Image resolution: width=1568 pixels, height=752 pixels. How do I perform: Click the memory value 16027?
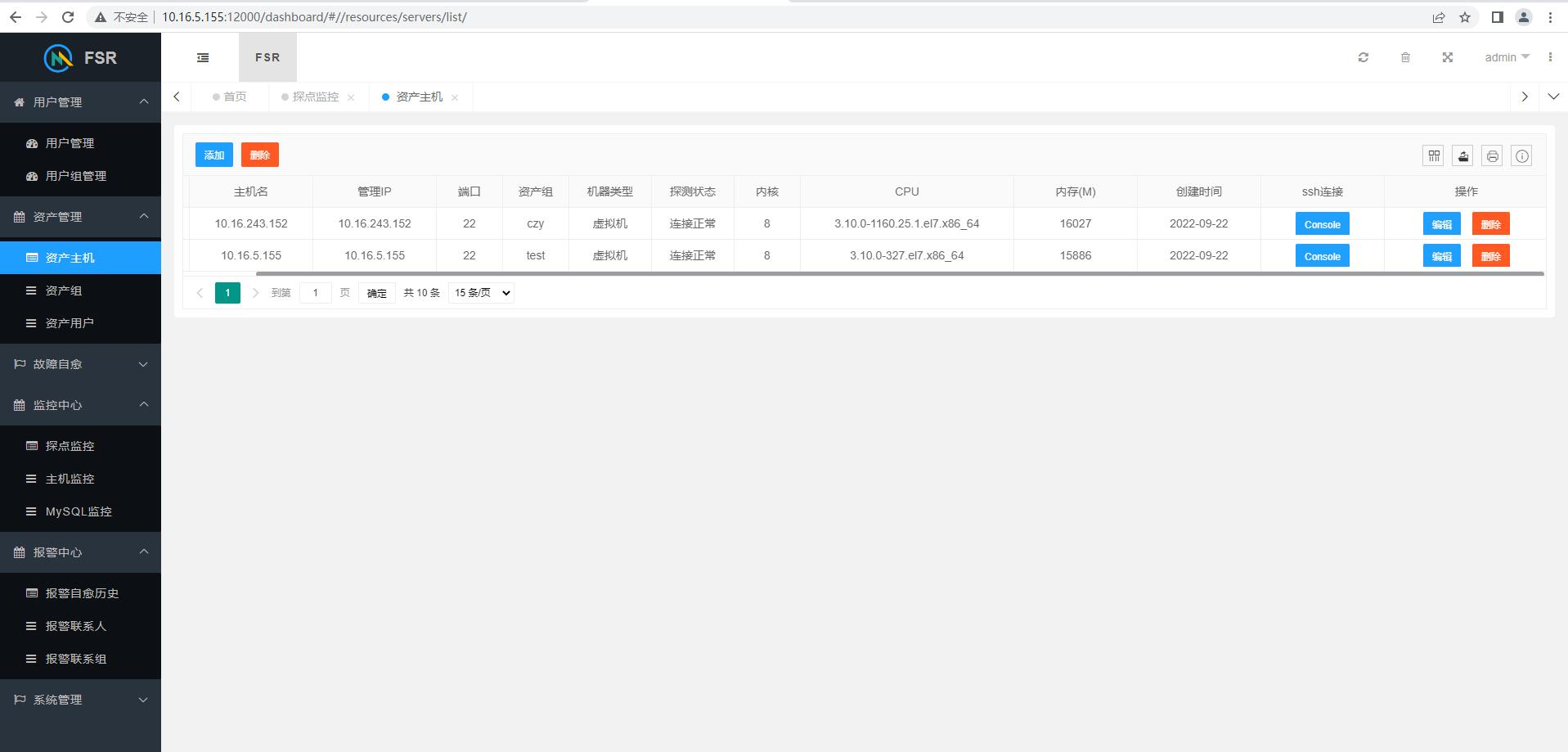(x=1075, y=223)
